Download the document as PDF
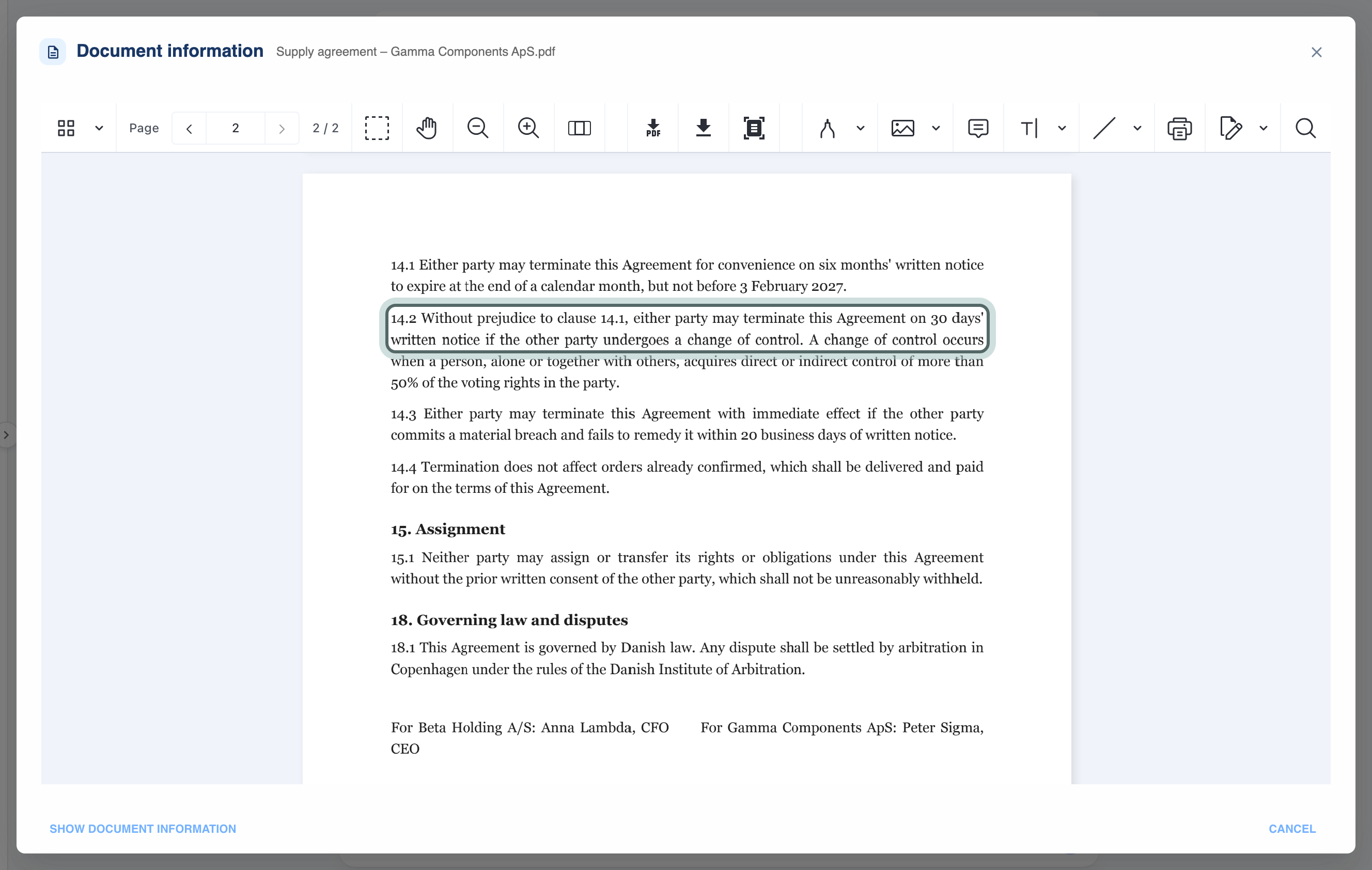The width and height of the screenshot is (1372, 870). [653, 128]
